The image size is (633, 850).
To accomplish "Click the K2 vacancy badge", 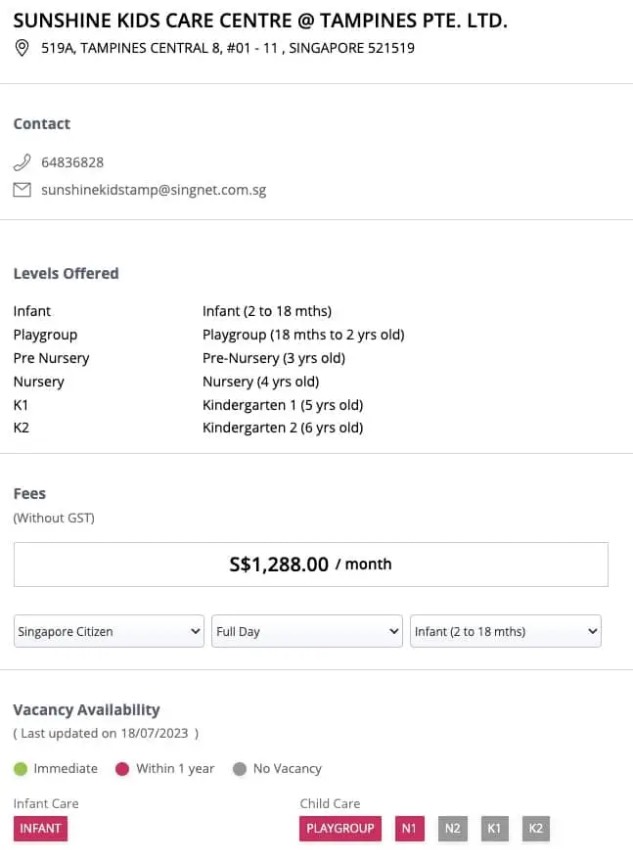I will coord(536,828).
